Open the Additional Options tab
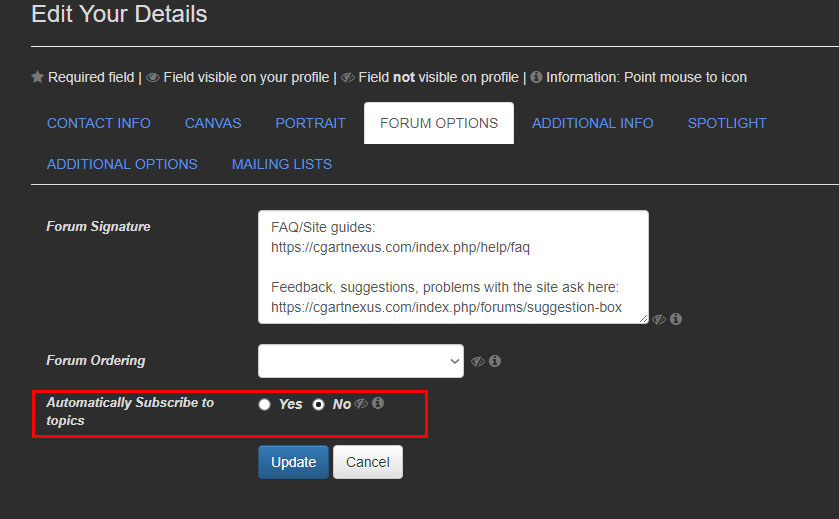This screenshot has height=519, width=839. [122, 164]
